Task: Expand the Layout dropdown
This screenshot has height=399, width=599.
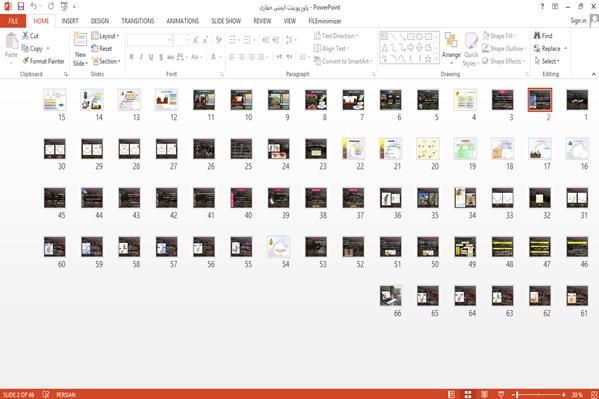Action: pyautogui.click(x=105, y=36)
